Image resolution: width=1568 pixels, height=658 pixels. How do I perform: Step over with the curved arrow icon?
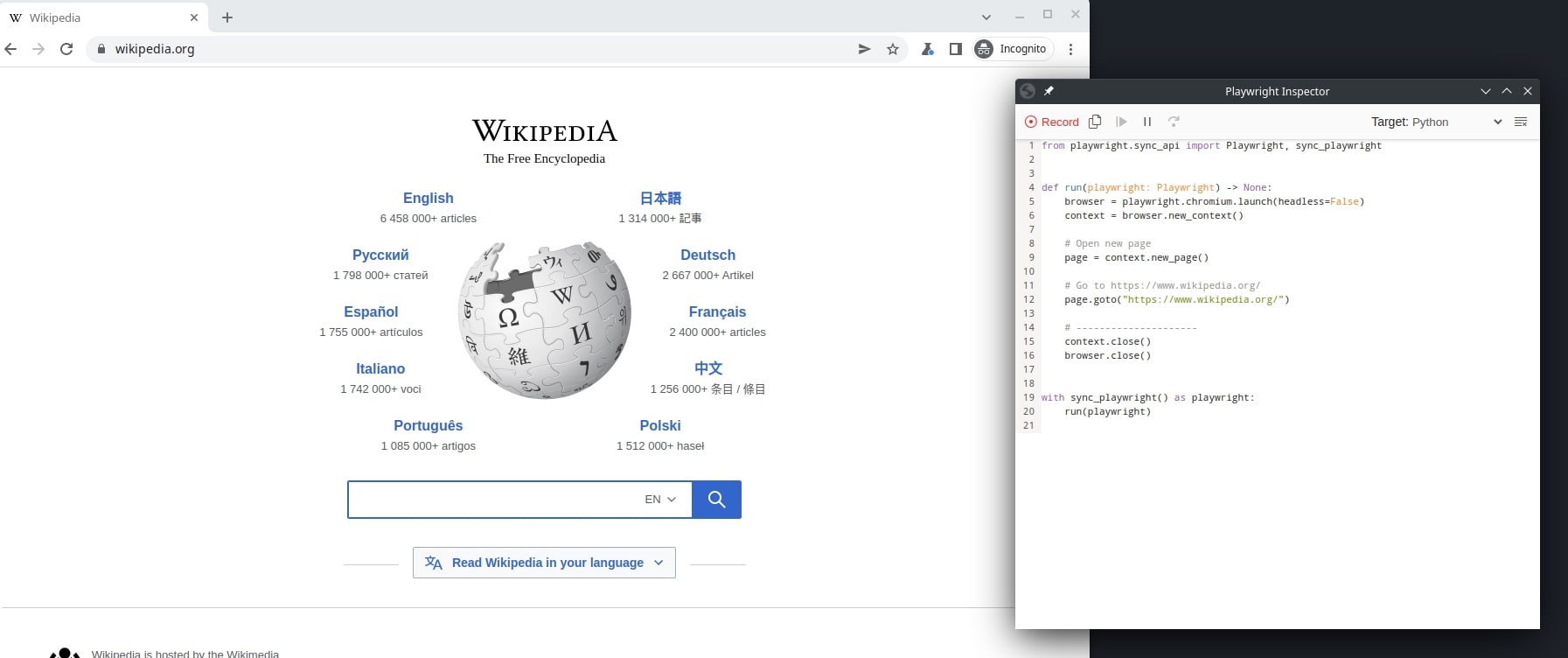1174,122
